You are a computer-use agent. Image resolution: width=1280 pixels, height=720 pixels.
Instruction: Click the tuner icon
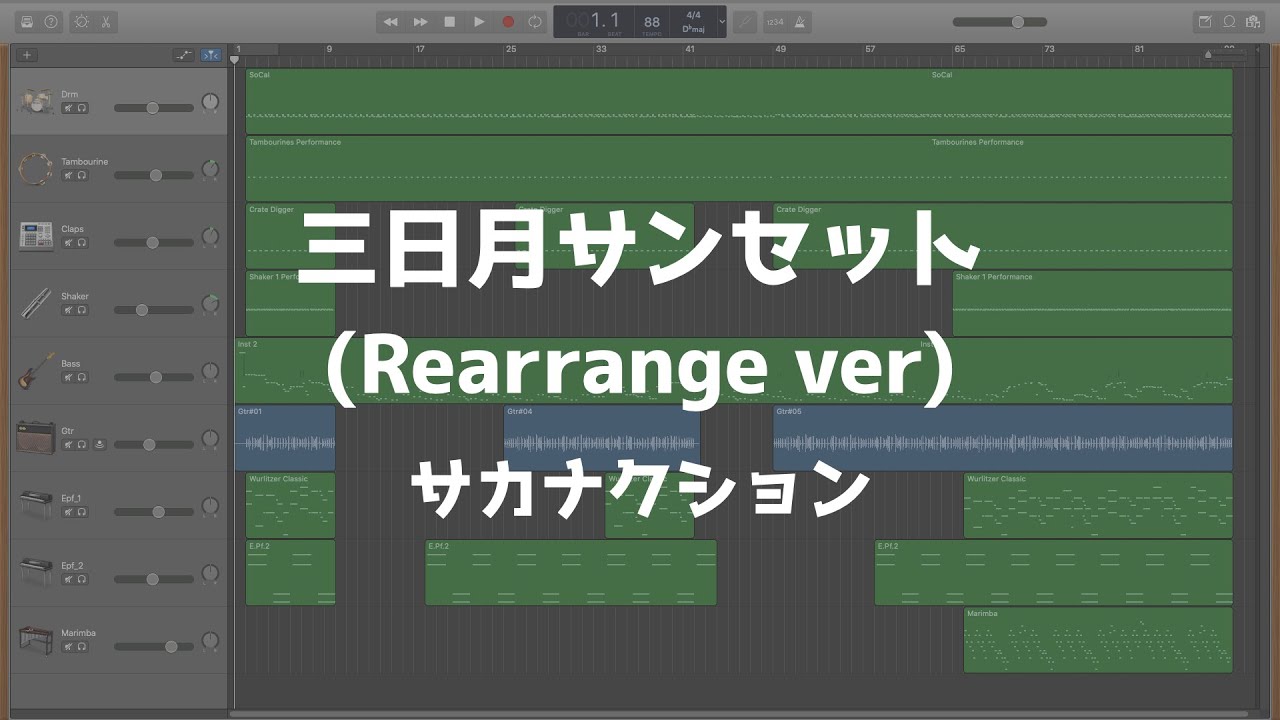point(744,21)
